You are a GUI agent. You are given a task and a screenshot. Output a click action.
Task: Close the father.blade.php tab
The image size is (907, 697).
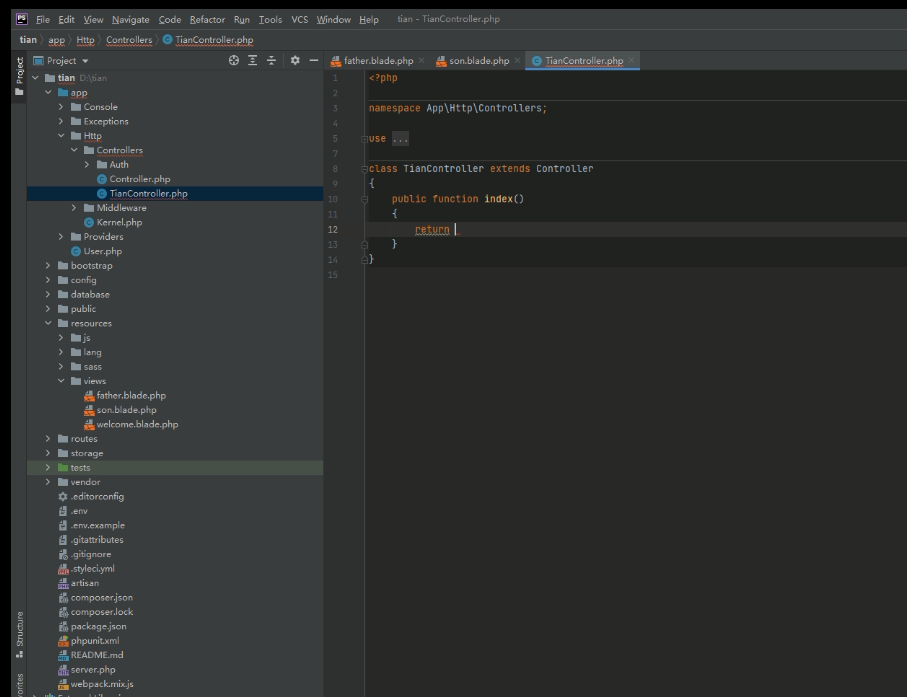pyautogui.click(x=422, y=61)
